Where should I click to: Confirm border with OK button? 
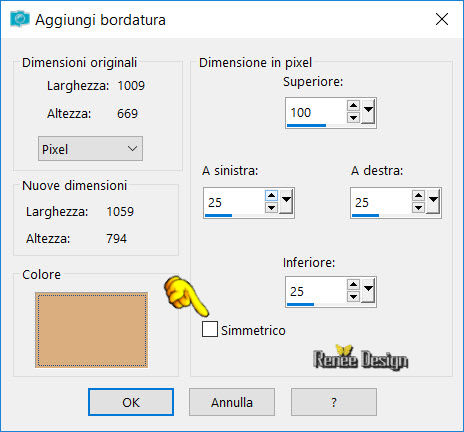[131, 402]
